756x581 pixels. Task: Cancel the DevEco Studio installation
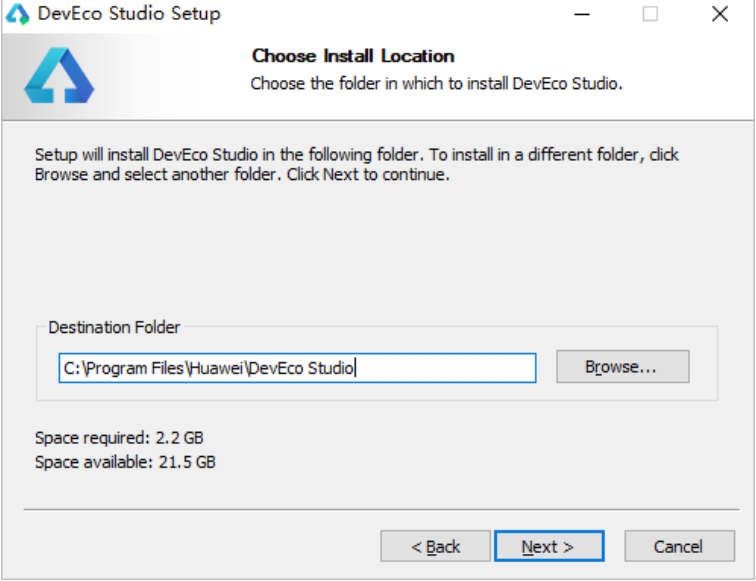(679, 546)
